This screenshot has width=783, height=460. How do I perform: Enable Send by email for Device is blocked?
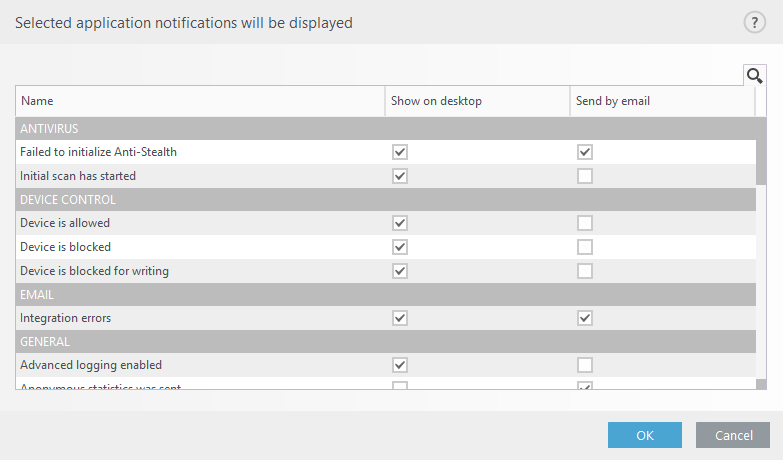585,247
